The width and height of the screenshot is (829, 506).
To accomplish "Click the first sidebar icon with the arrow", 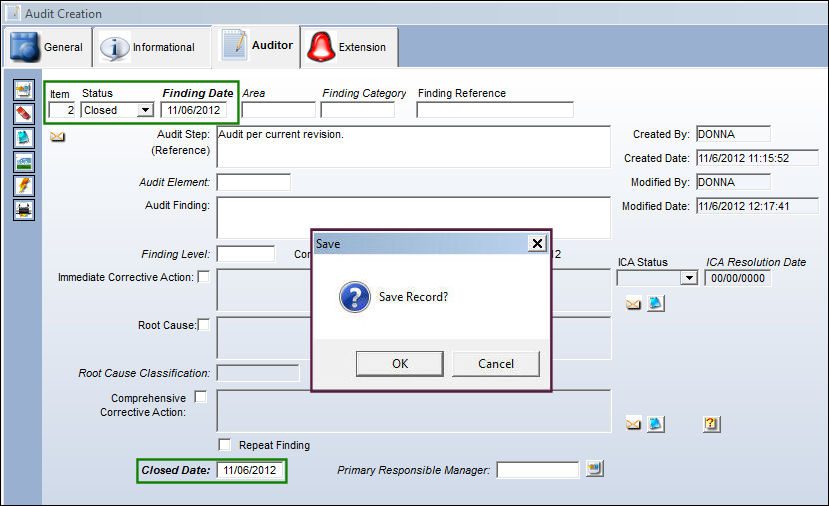I will tap(24, 90).
